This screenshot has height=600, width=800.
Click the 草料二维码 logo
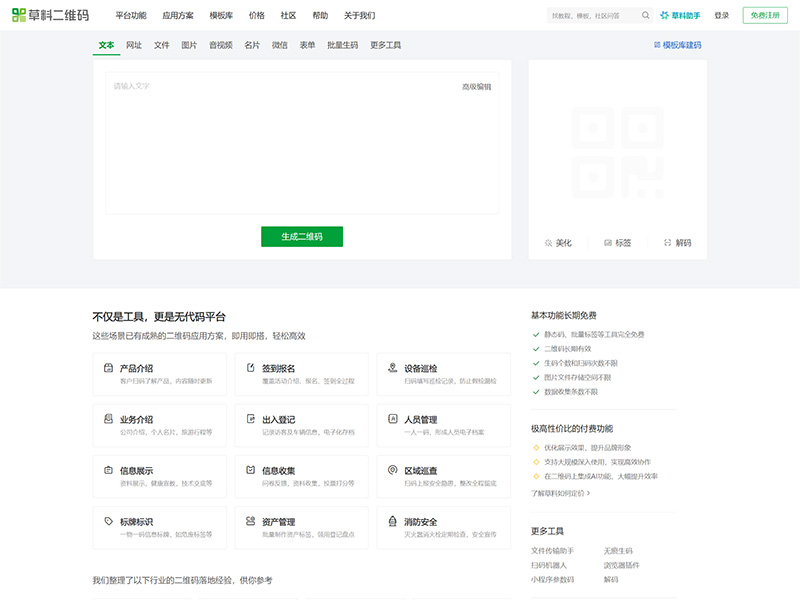pos(50,16)
